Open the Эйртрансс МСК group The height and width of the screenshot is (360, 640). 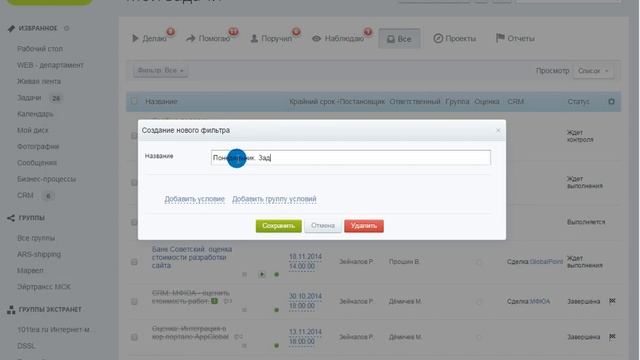coord(44,287)
